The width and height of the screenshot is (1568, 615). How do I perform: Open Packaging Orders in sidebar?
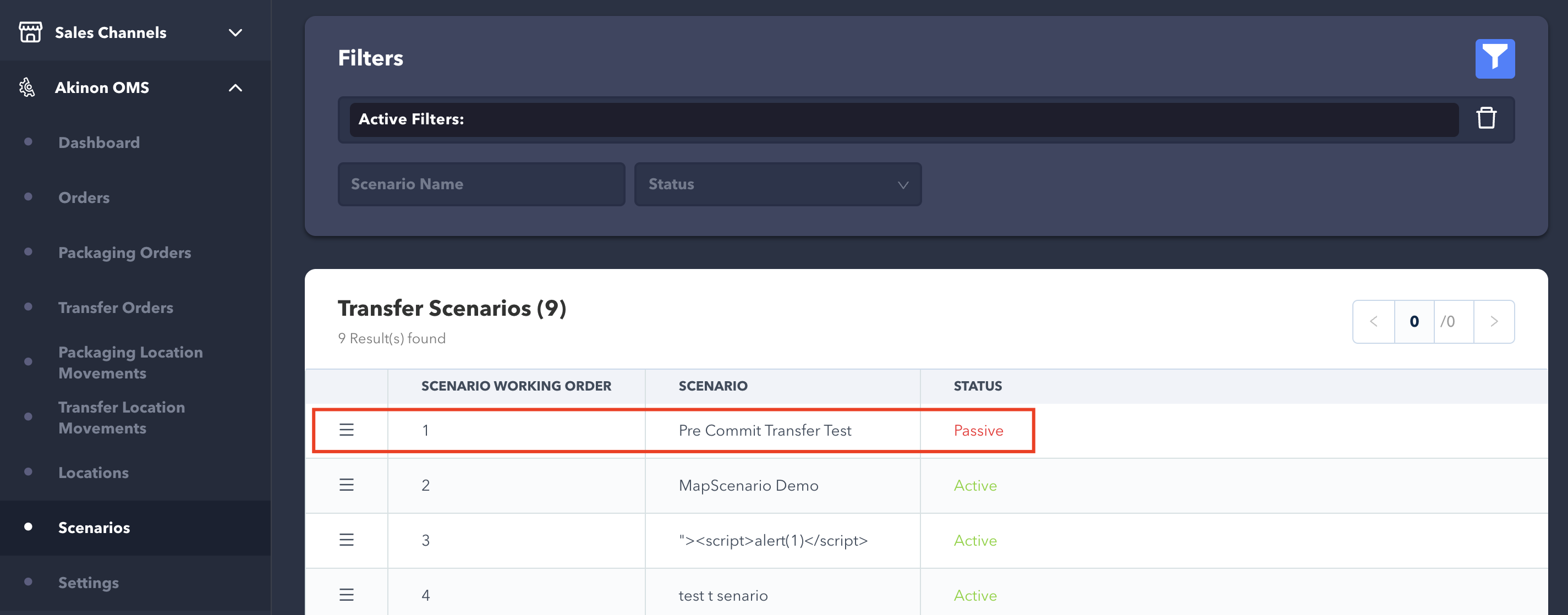point(124,252)
